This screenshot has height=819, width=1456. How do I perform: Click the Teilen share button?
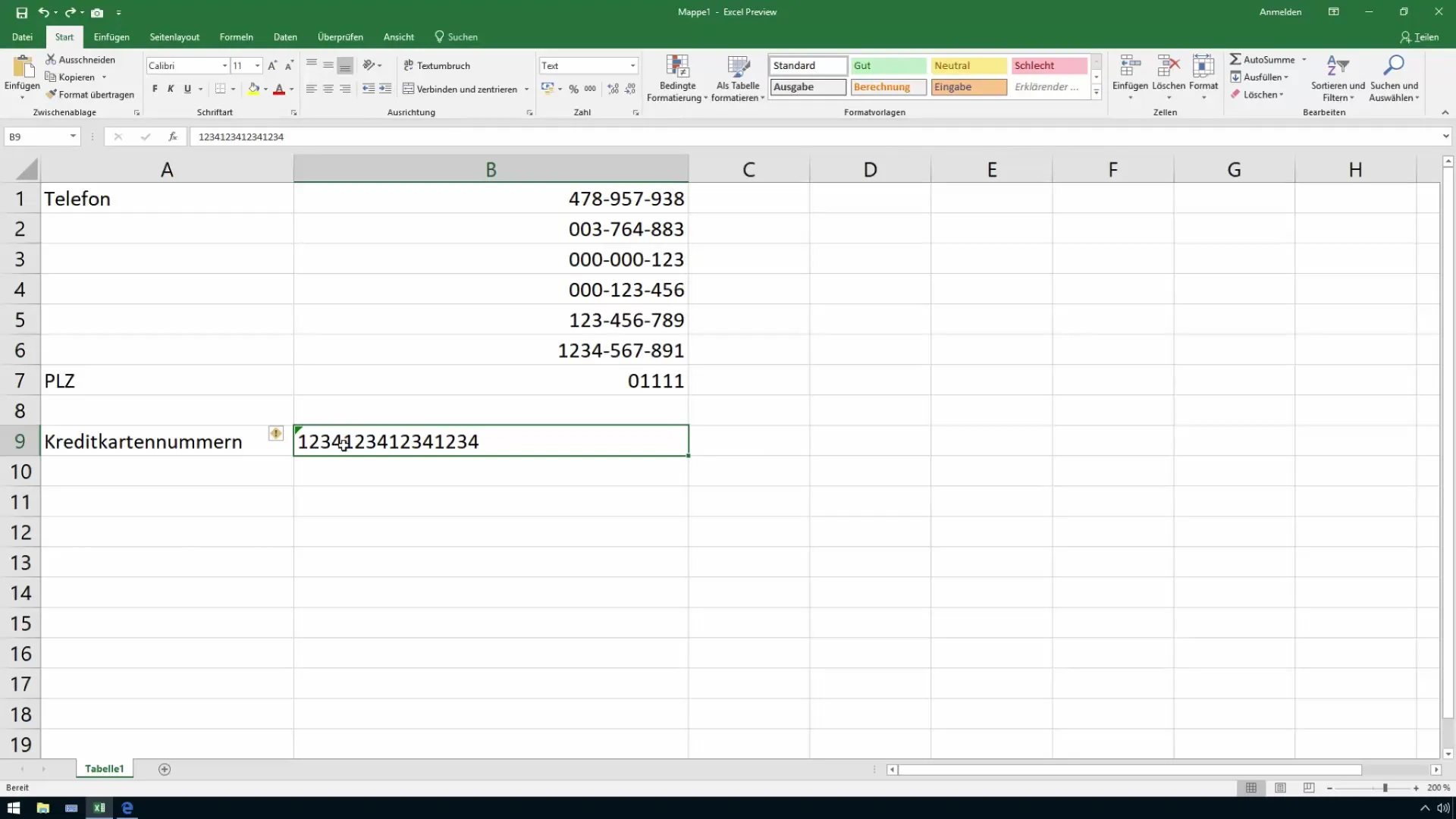point(1420,36)
